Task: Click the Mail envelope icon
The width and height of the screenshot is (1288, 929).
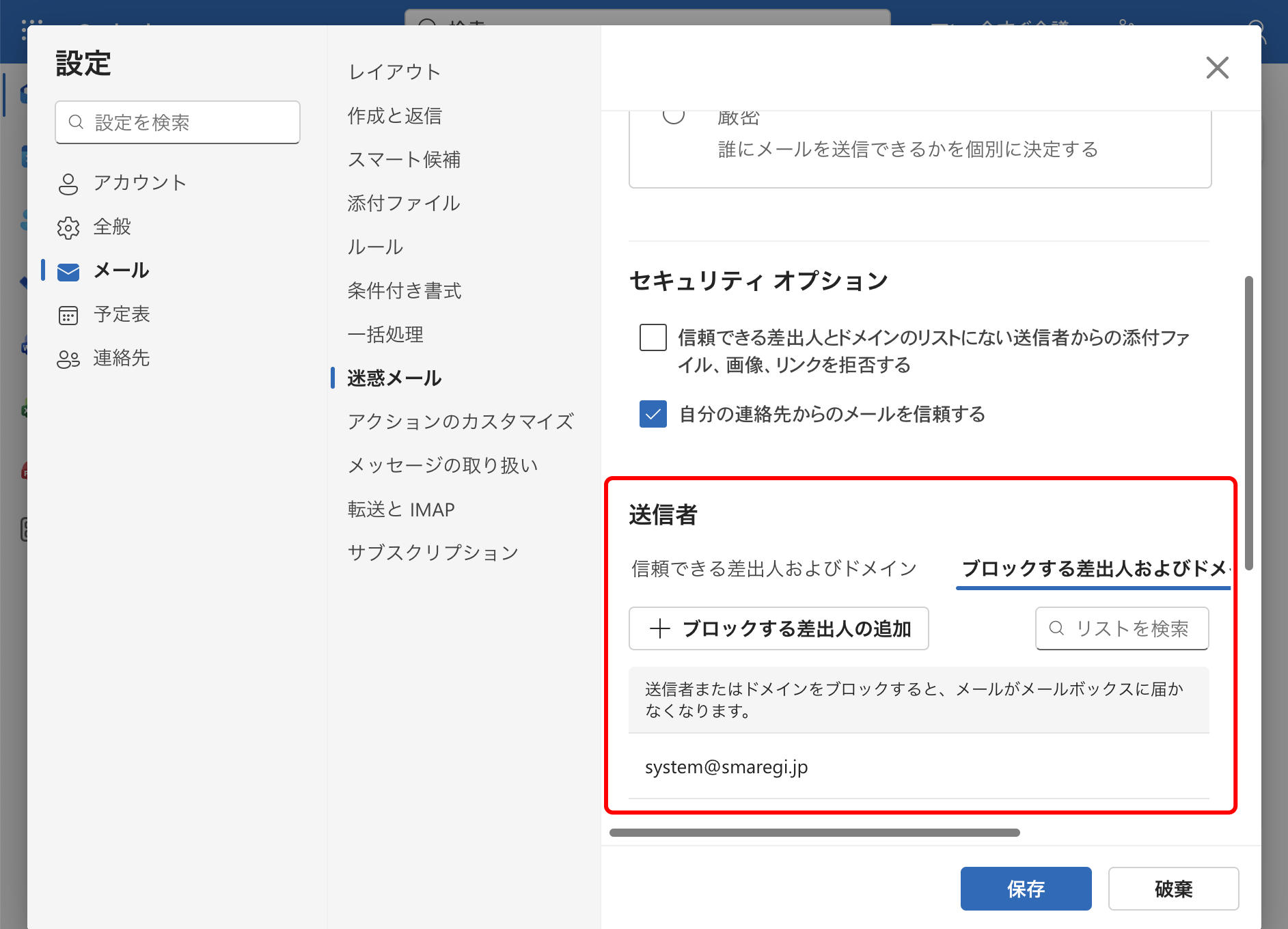Action: coord(68,272)
